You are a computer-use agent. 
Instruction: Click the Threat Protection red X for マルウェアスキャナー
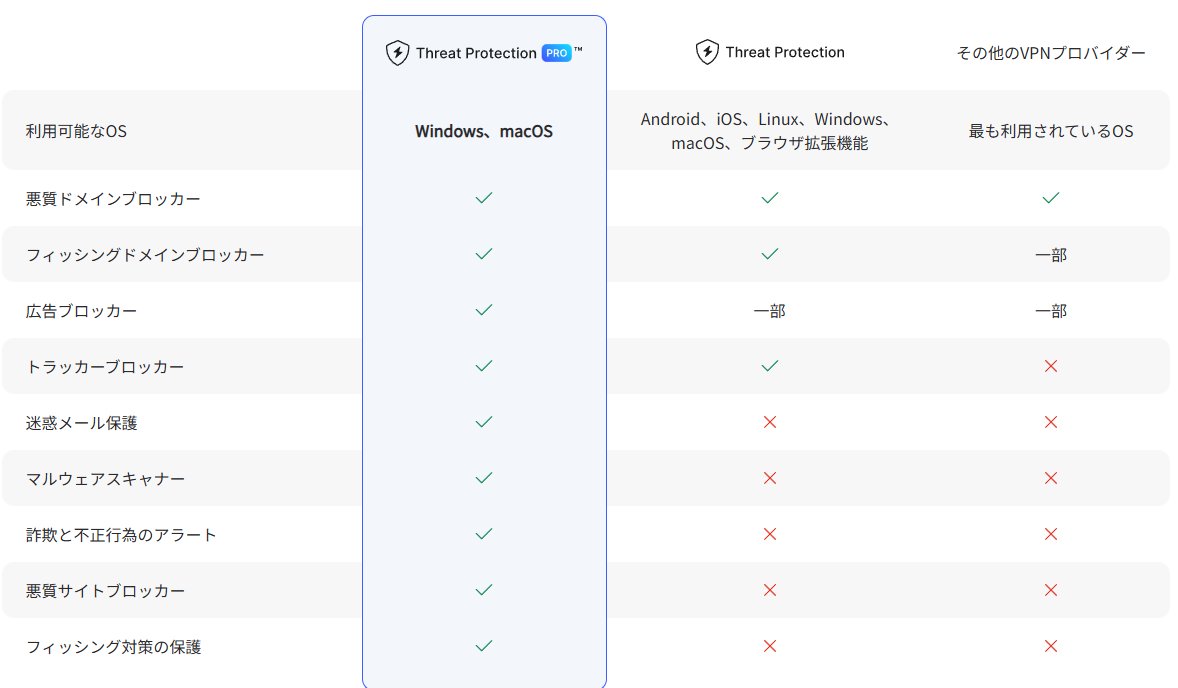769,478
